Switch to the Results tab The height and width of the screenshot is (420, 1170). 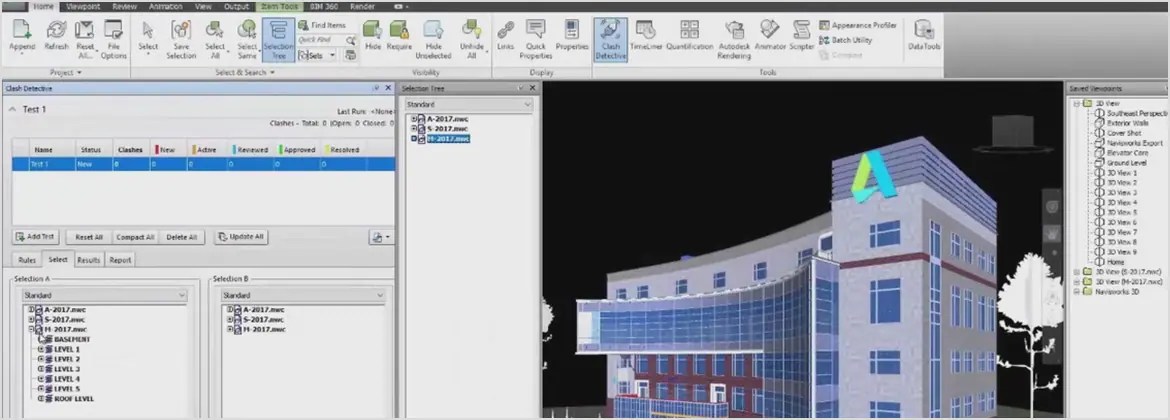tap(89, 260)
